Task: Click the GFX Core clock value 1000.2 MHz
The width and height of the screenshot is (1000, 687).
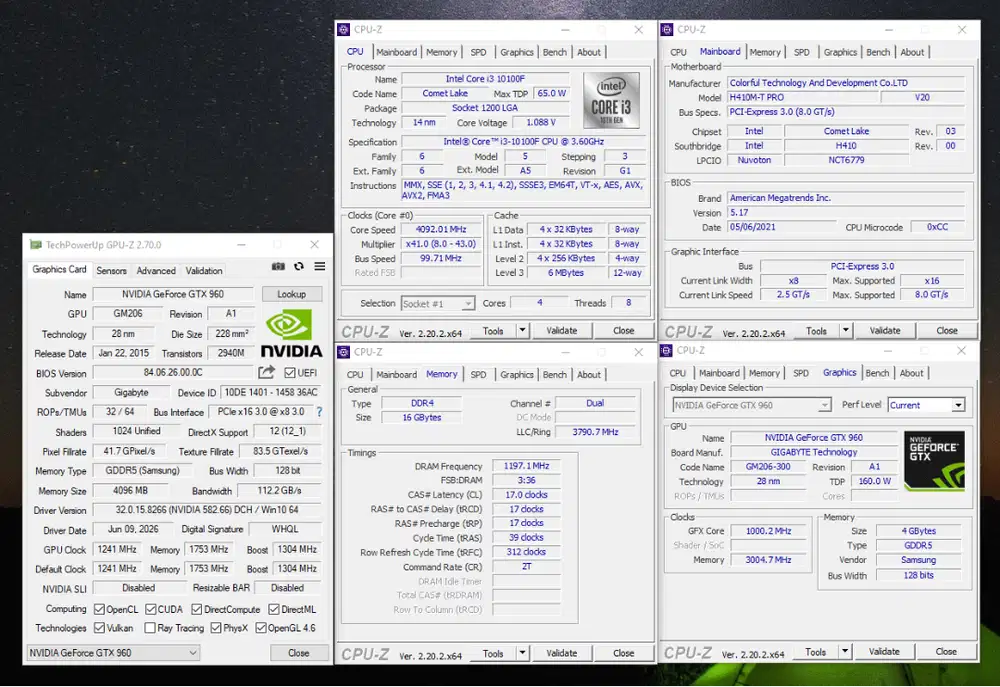Action: click(768, 531)
